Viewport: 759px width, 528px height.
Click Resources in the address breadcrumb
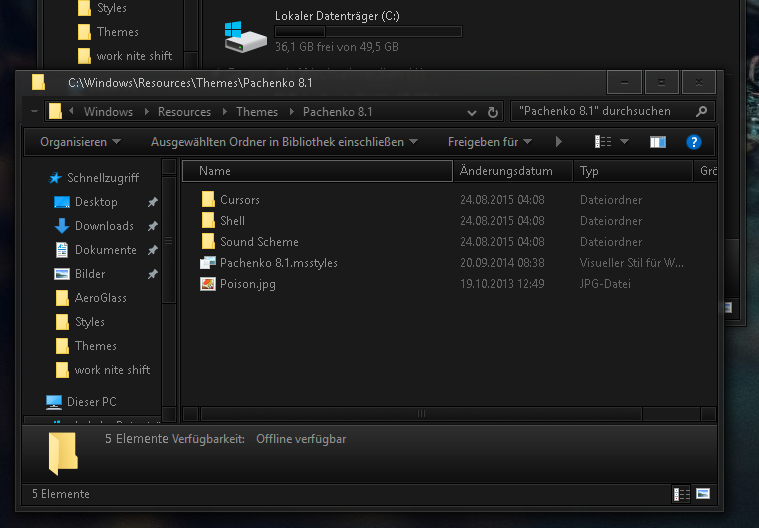[x=184, y=112]
